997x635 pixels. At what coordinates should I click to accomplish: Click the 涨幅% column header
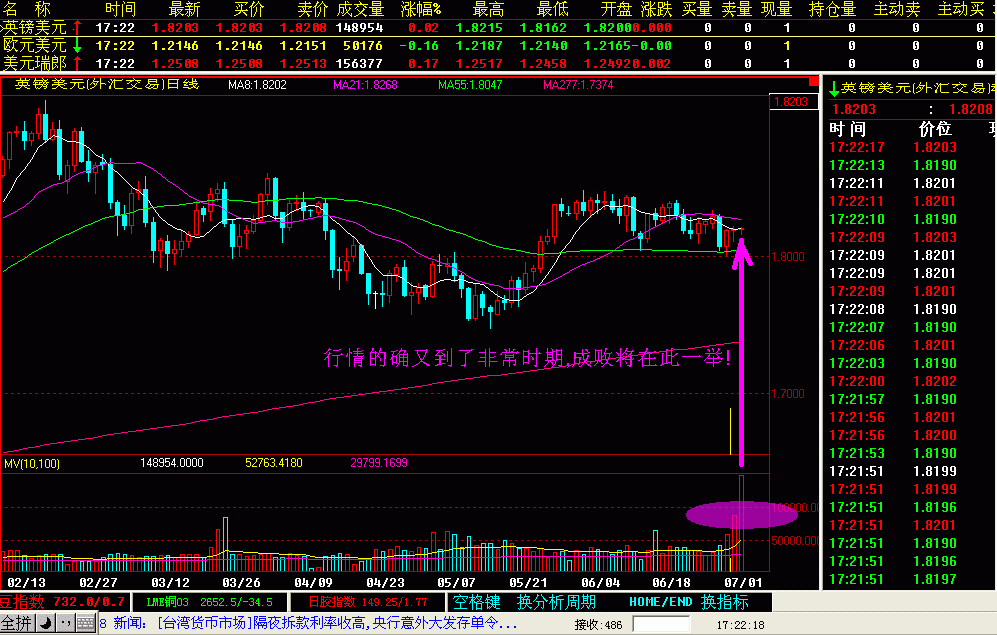[x=421, y=10]
